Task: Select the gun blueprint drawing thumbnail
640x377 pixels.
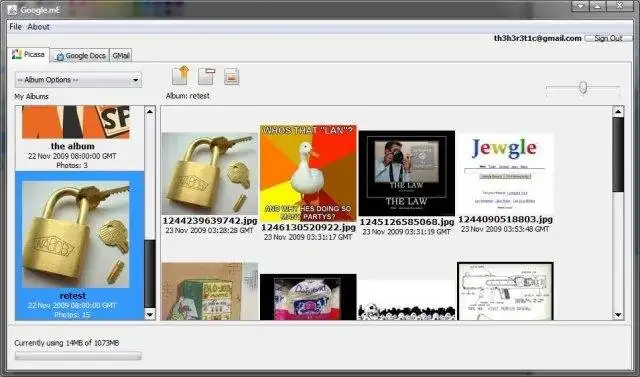Action: point(505,291)
